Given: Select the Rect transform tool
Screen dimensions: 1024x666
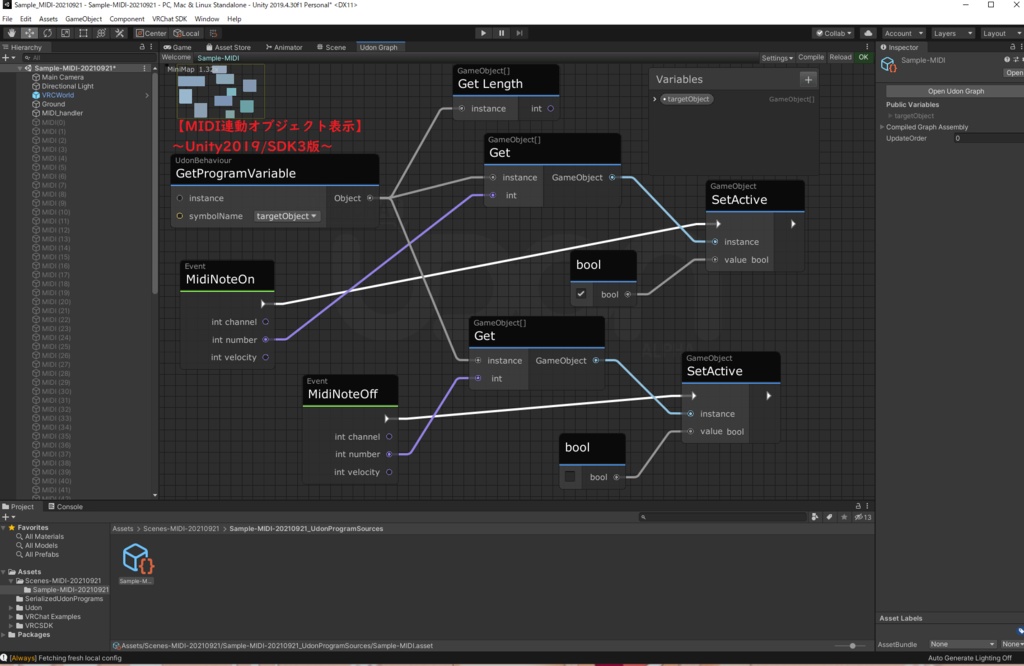Looking at the screenshot, I should pos(83,33).
